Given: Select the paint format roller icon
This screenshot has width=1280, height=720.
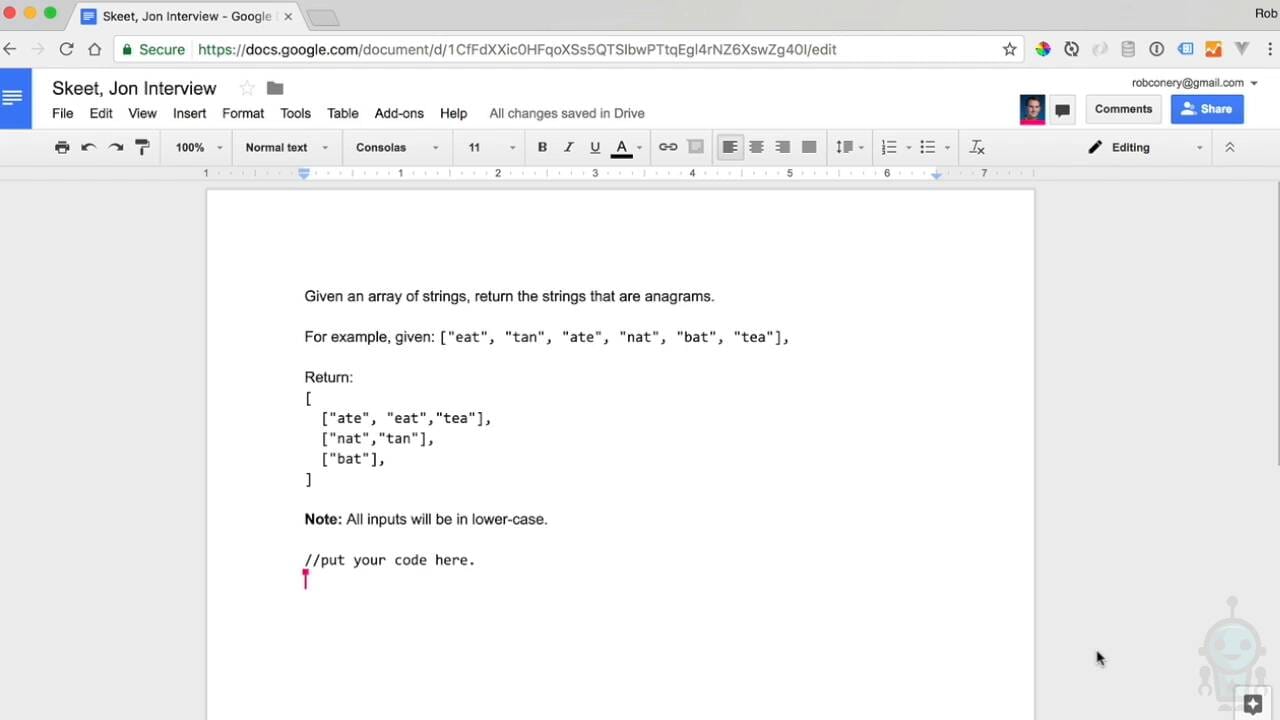Looking at the screenshot, I should pyautogui.click(x=142, y=147).
